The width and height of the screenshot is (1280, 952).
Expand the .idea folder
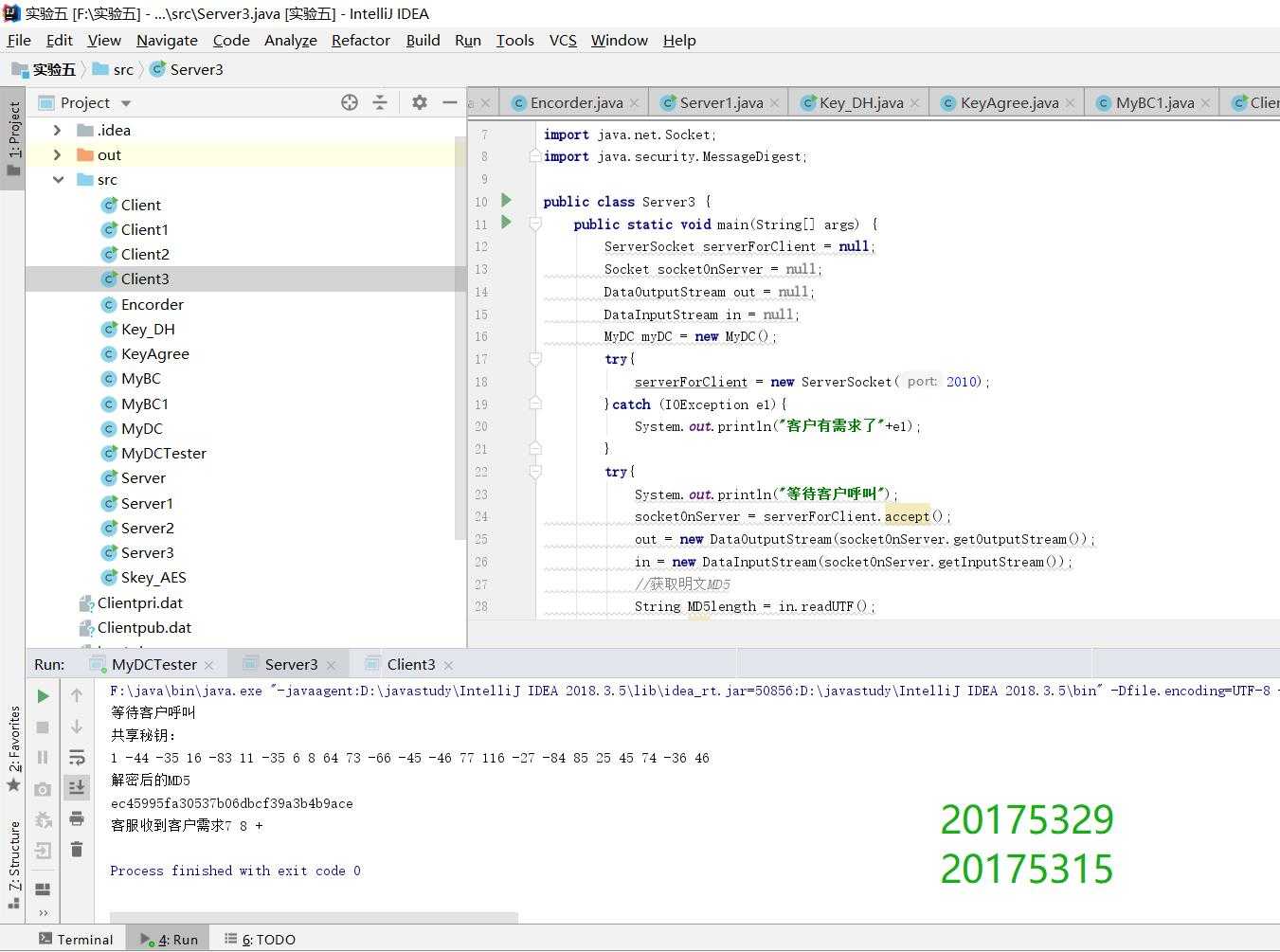point(58,131)
